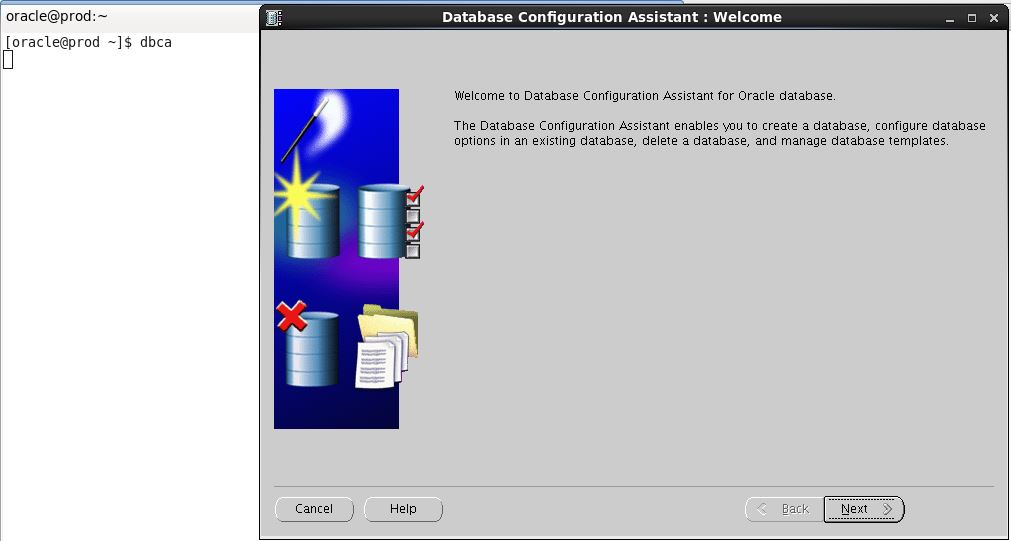Maximize the Database Configuration Assistant window

click(x=972, y=18)
